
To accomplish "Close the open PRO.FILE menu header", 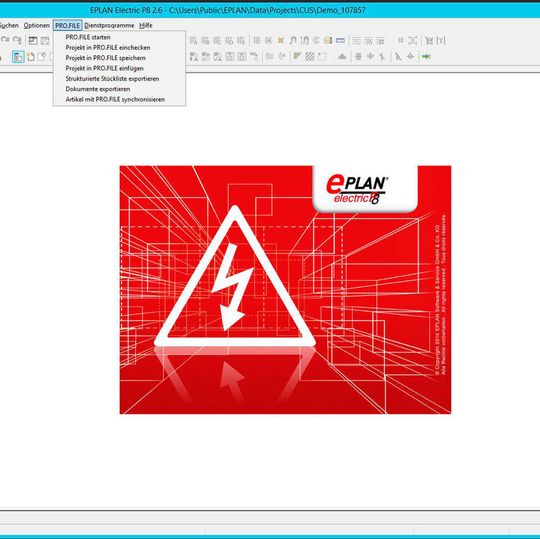I will [x=68, y=25].
